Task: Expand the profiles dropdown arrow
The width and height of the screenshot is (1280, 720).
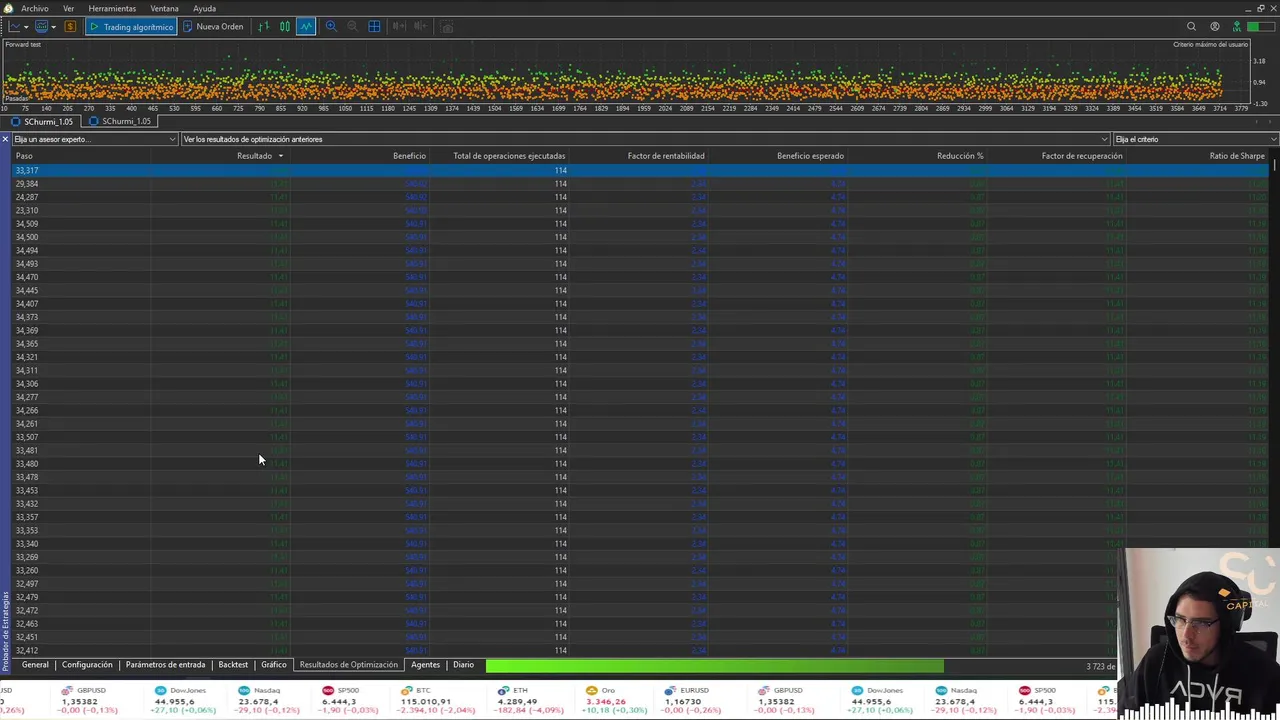Action: click(53, 26)
